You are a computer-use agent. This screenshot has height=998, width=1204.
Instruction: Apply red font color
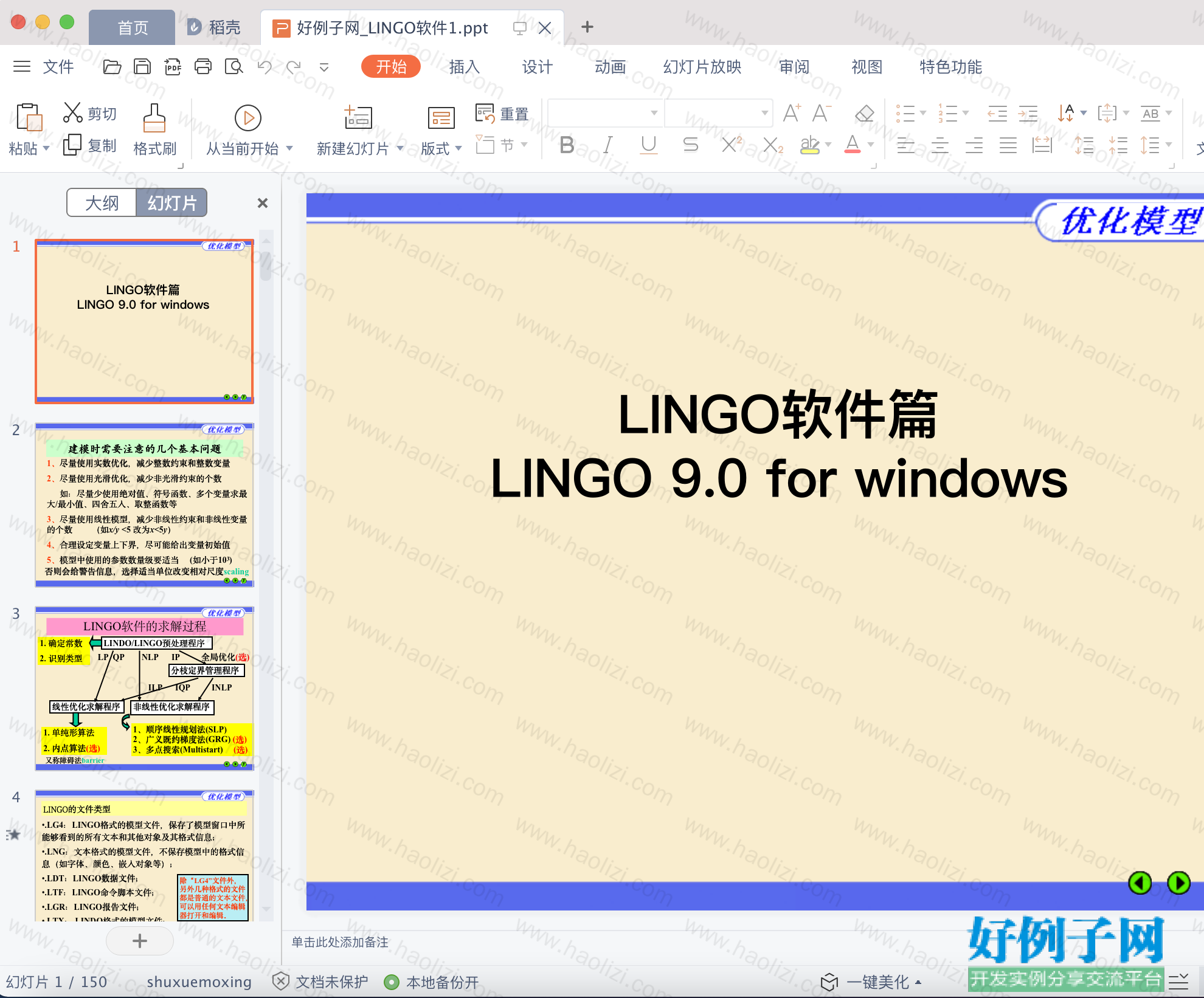(853, 145)
